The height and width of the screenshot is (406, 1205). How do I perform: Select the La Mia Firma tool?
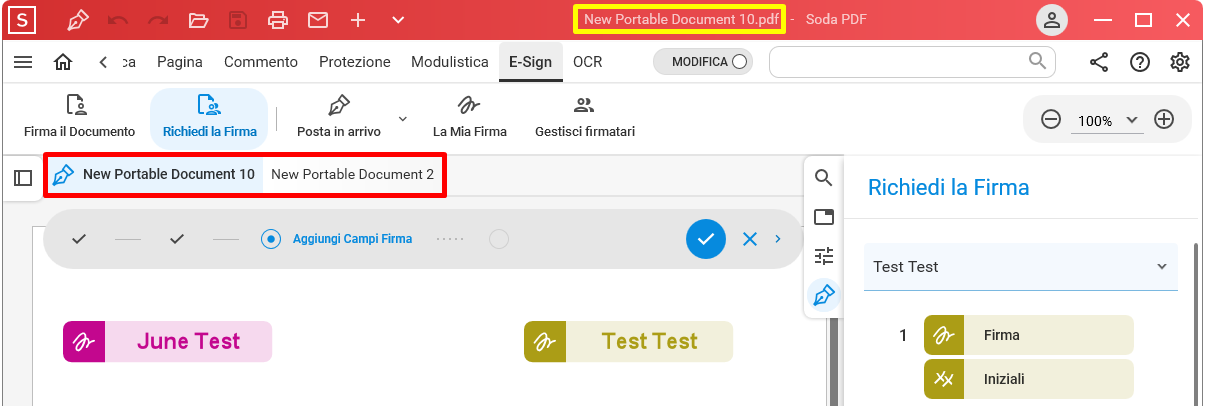(469, 117)
